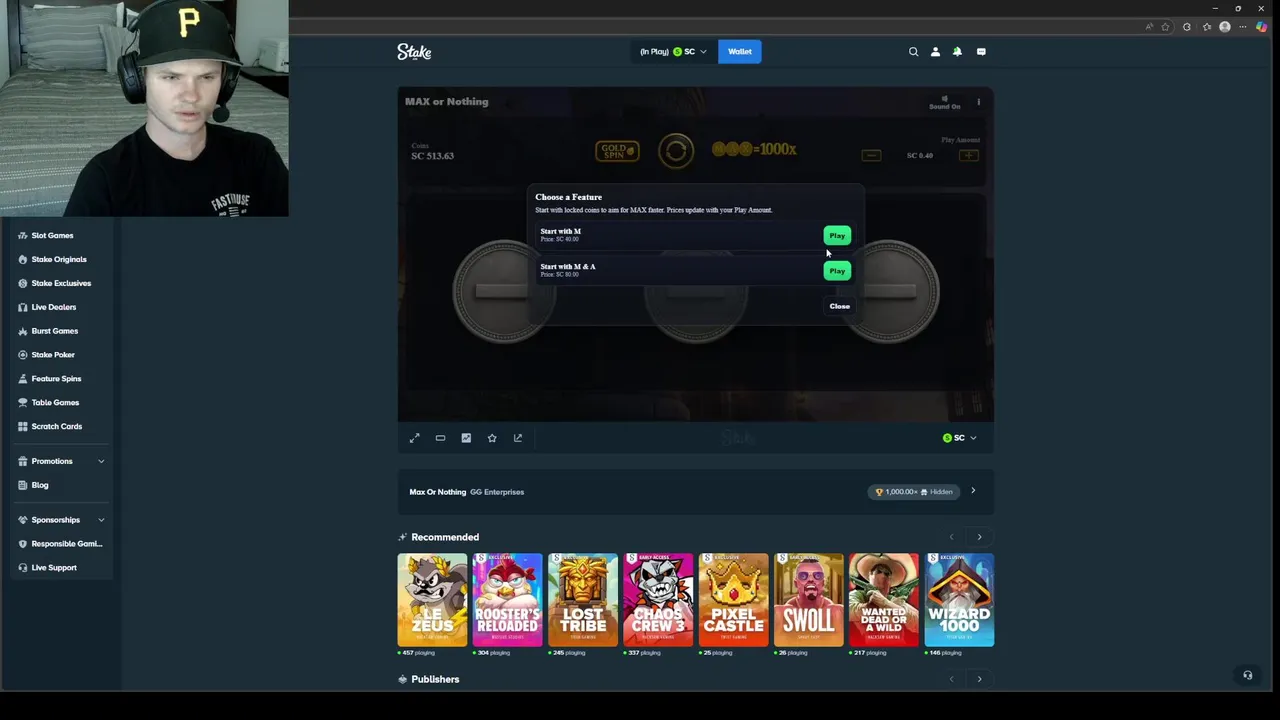This screenshot has height=720, width=1280.
Task: Toggle the Sound On speaker
Action: 944,101
